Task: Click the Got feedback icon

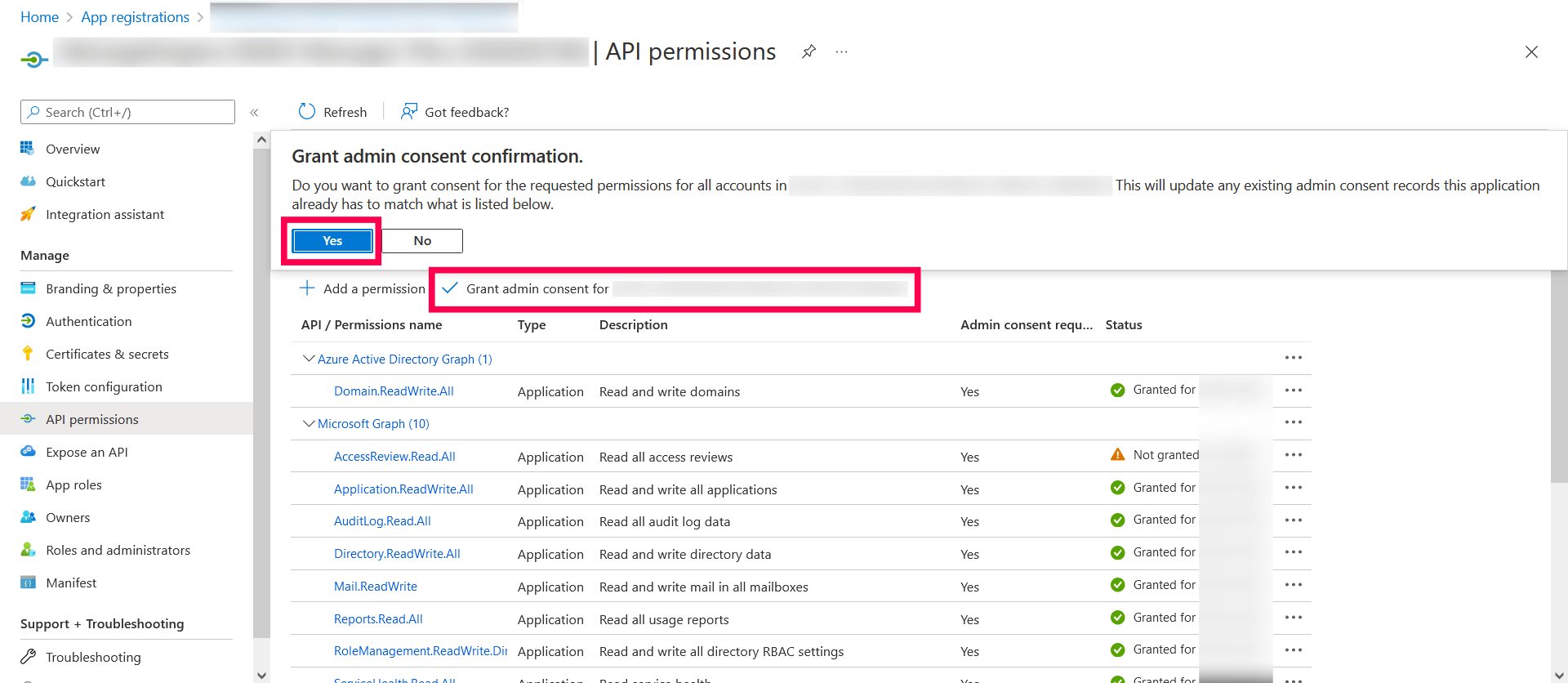Action: point(409,111)
